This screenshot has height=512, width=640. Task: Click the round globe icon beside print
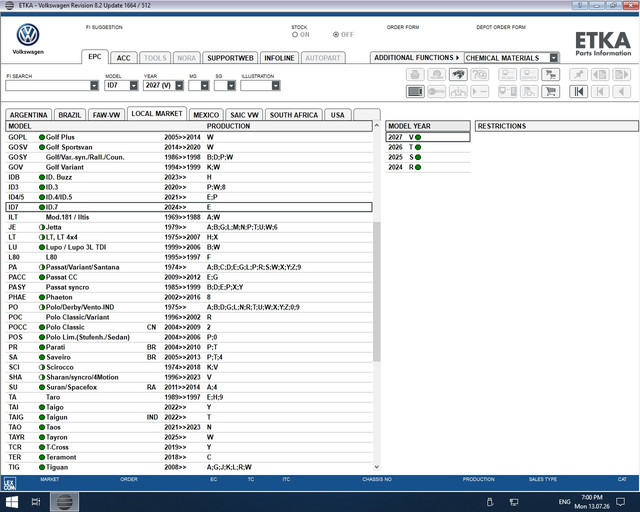point(436,74)
